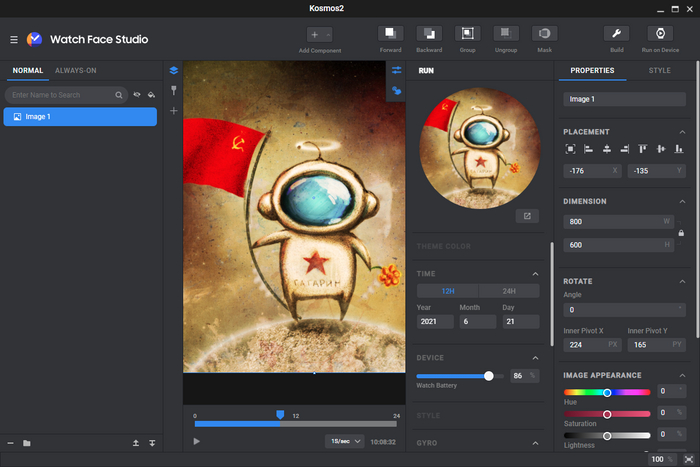The image size is (700, 467).
Task: Open the layers stack panel icon
Action: (x=173, y=71)
